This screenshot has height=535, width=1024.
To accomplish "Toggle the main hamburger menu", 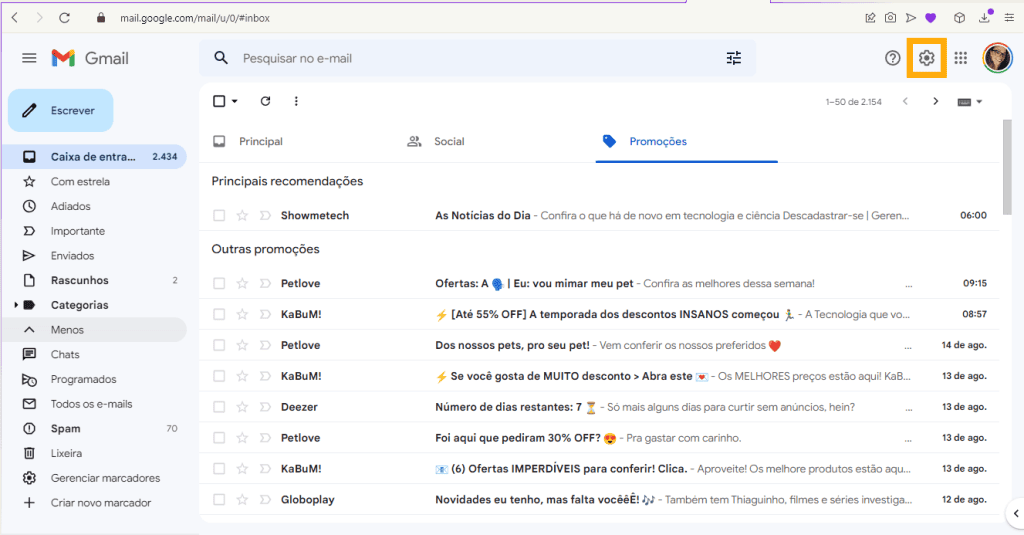I will (x=29, y=58).
